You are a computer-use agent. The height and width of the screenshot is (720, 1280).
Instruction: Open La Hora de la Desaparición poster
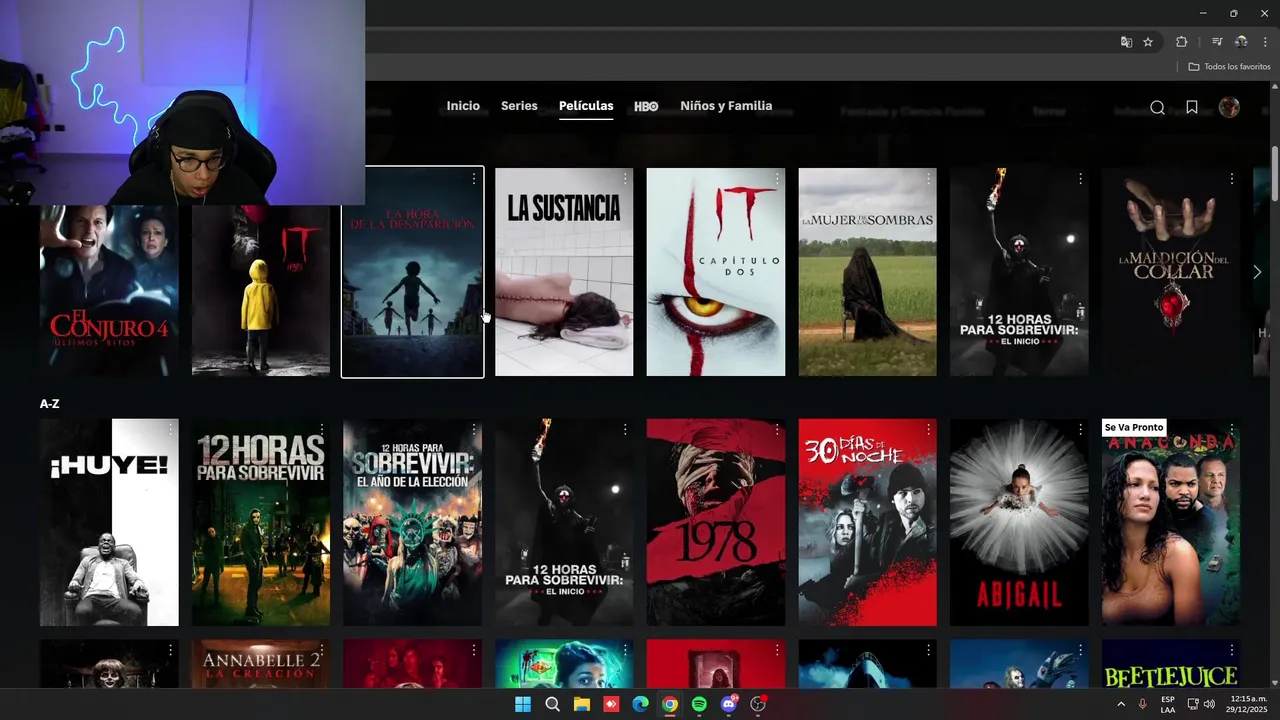point(412,272)
